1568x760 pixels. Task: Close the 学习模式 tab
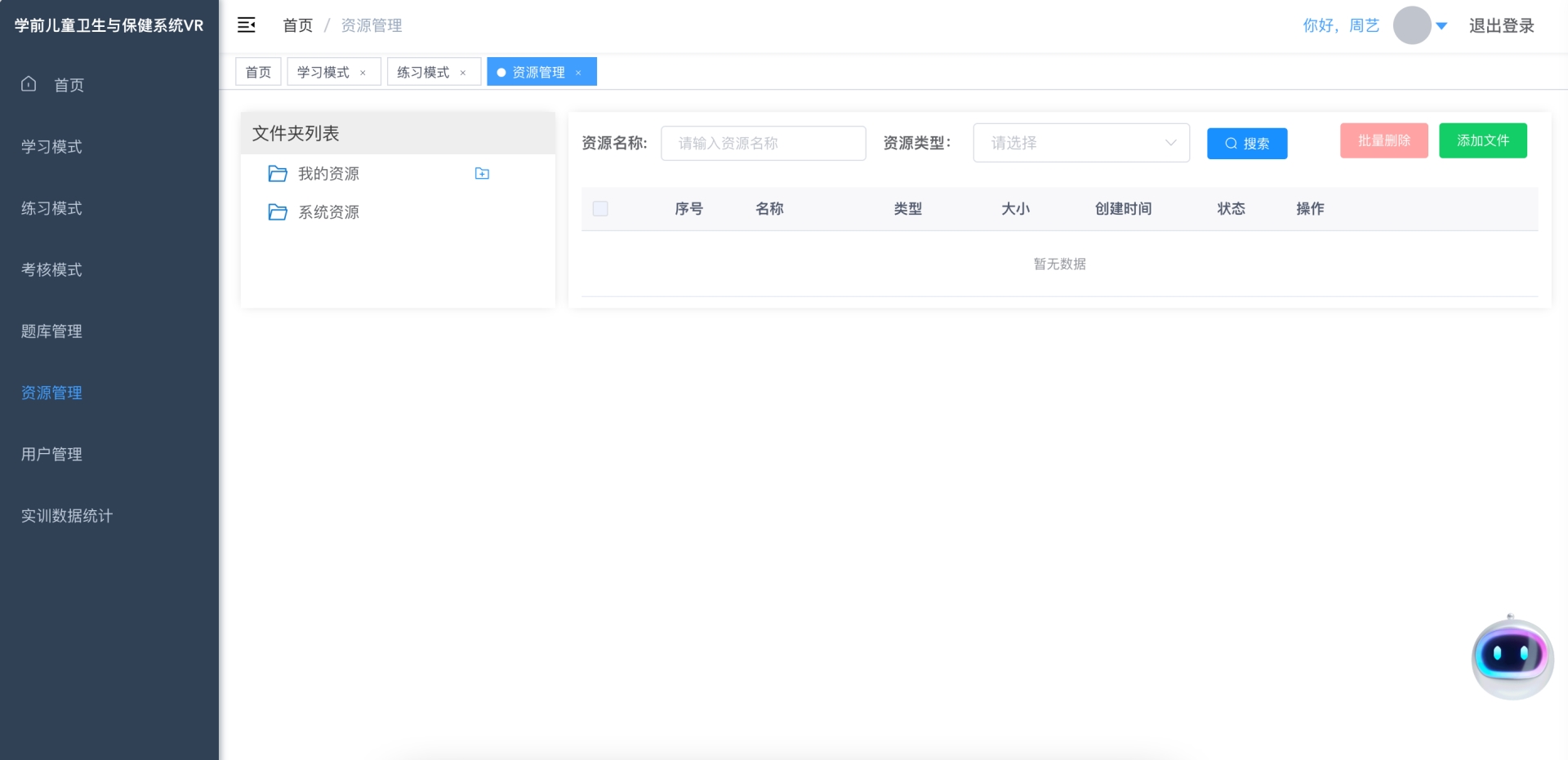pos(363,73)
